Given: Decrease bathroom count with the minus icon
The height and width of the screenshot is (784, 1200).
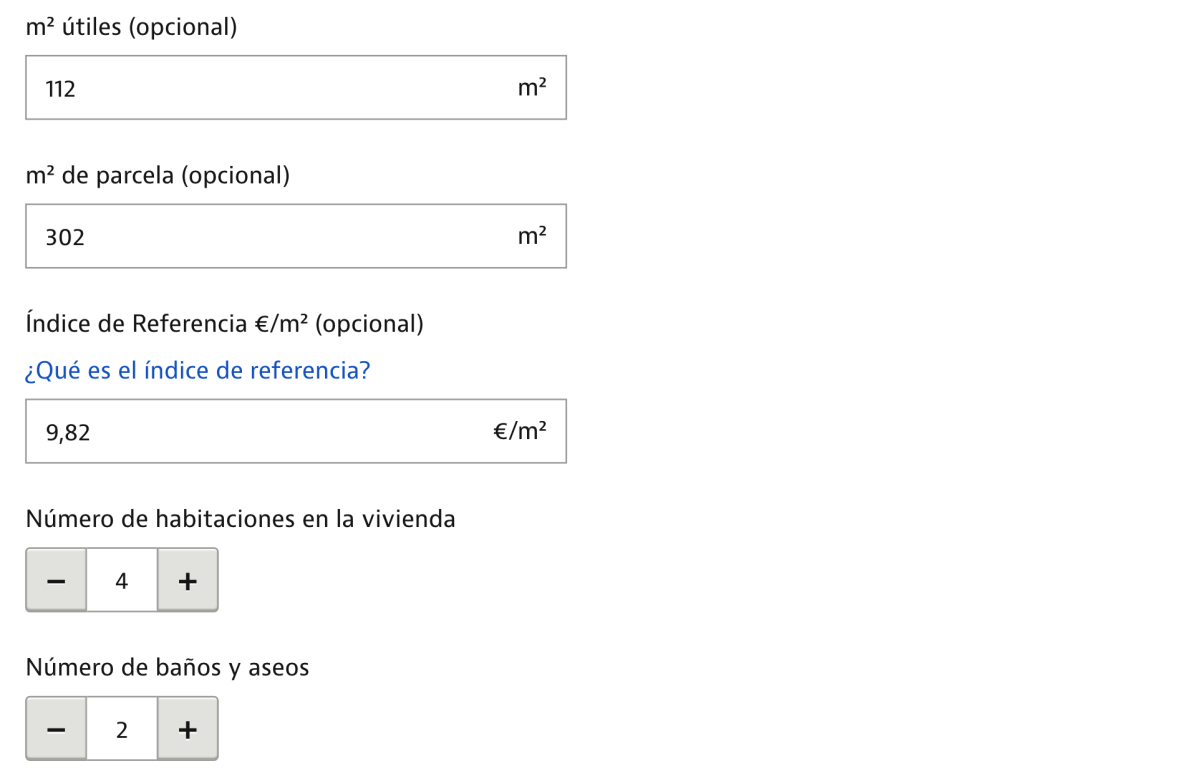Looking at the screenshot, I should click(56, 728).
